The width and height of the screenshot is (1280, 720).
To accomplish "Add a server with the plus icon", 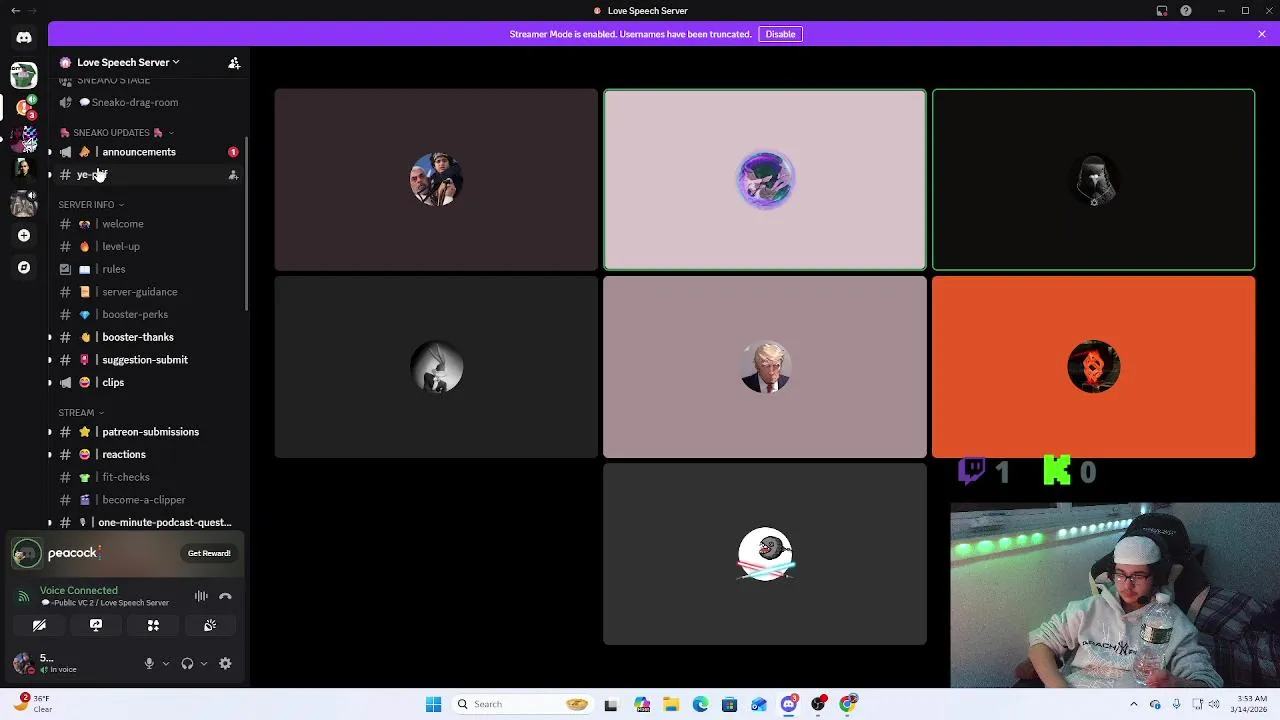I will pyautogui.click(x=24, y=235).
